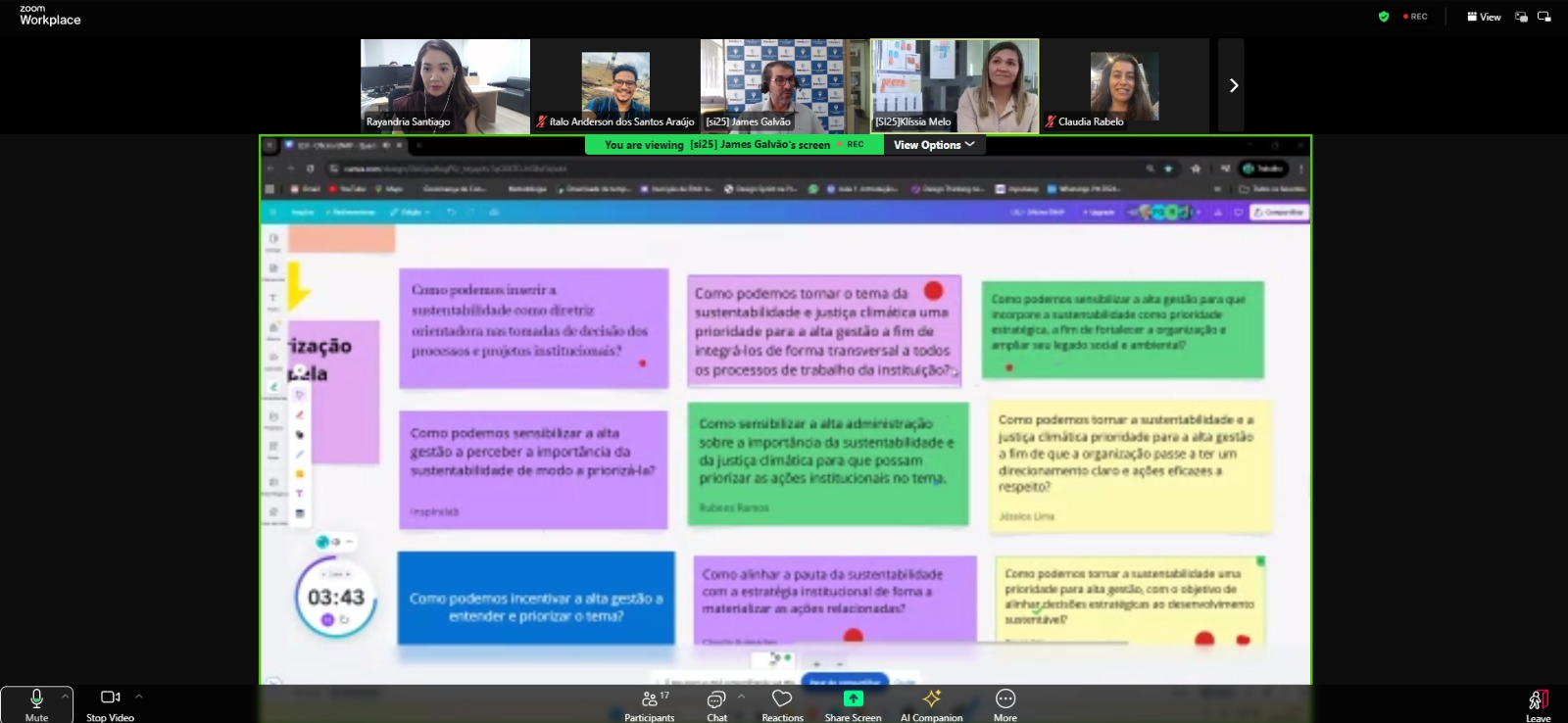Expand chat options arrow beside Chat
The height and width of the screenshot is (723, 1568).
click(742, 696)
